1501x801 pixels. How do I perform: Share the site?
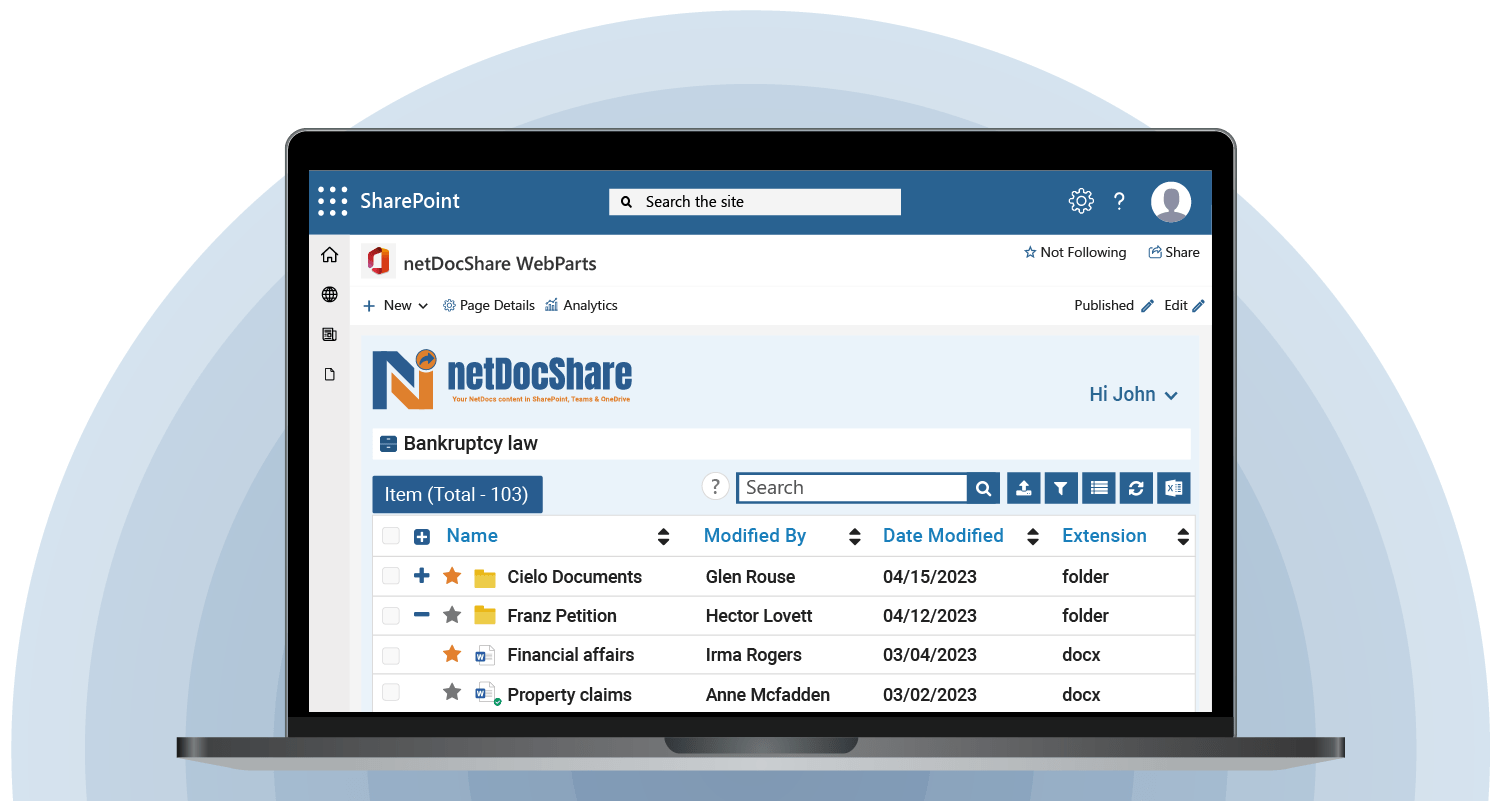coord(1174,252)
